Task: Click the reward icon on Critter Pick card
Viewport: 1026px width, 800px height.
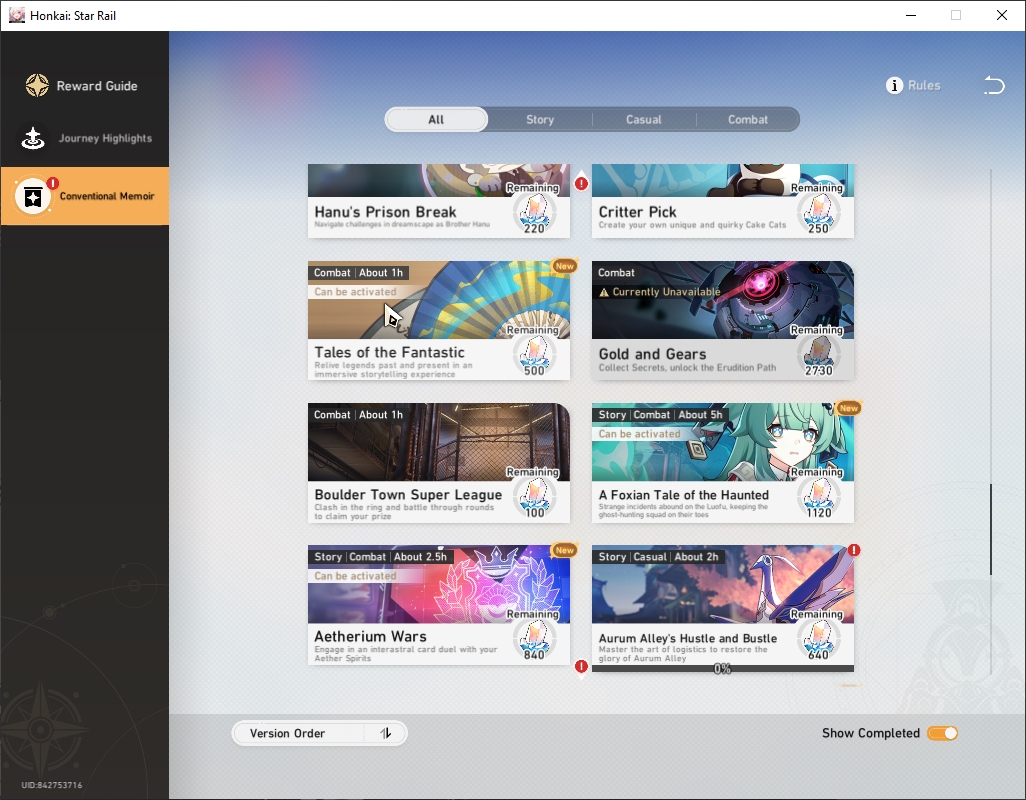Action: [x=818, y=211]
